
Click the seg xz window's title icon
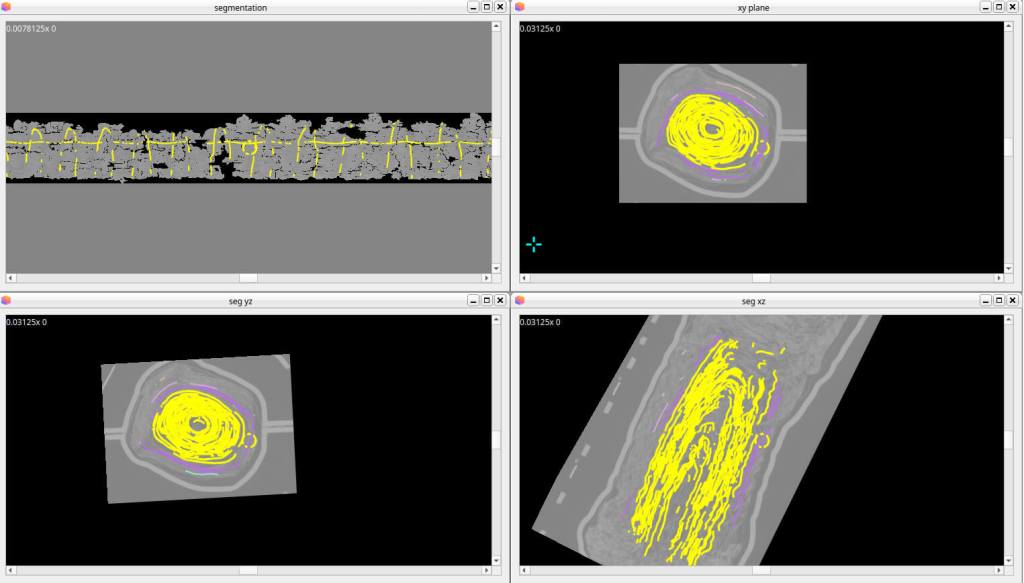point(519,300)
